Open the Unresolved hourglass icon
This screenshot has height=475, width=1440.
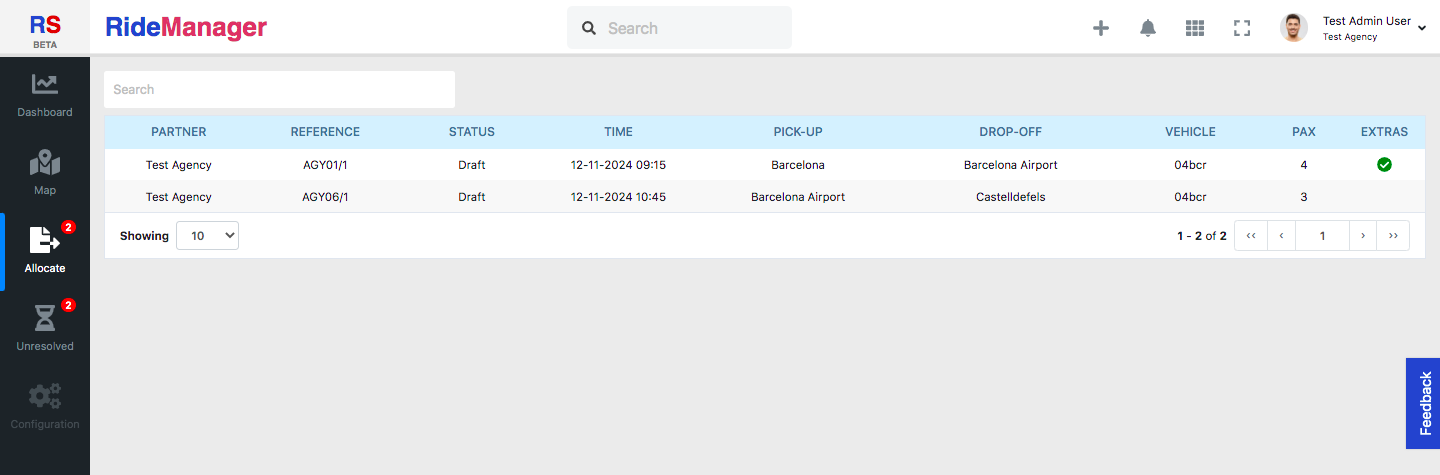[x=44, y=319]
